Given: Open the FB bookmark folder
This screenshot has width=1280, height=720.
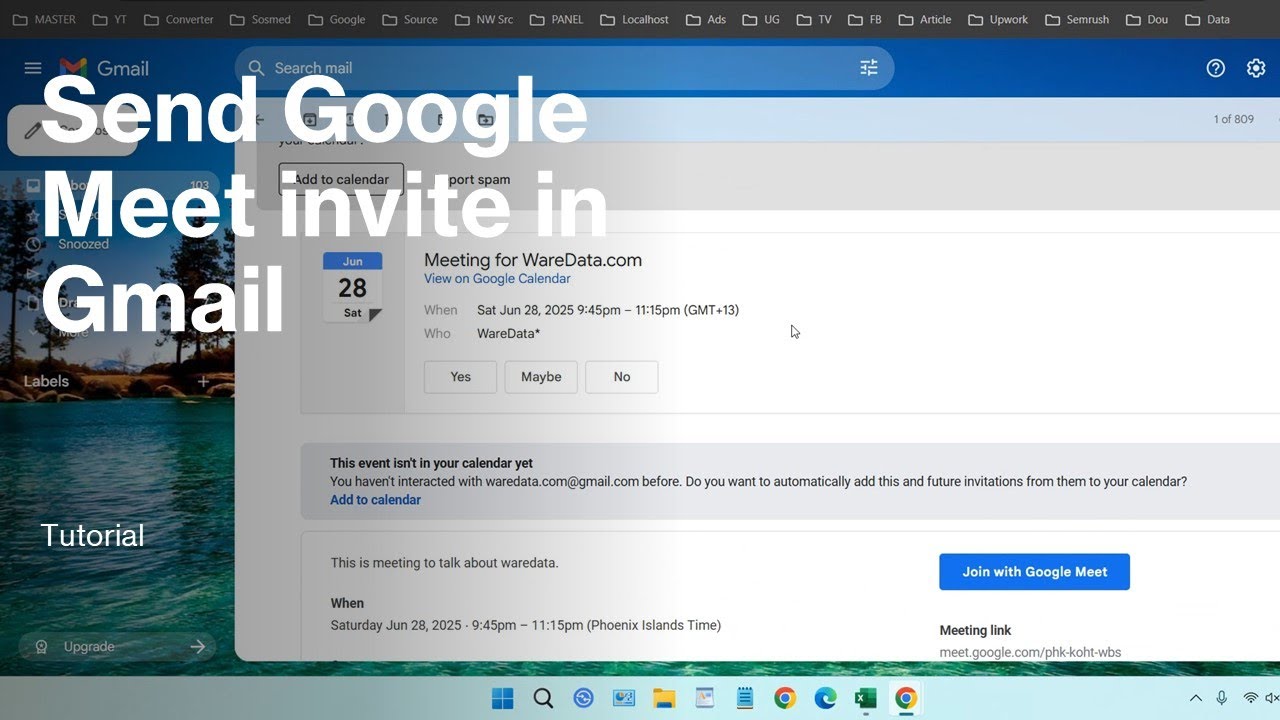Looking at the screenshot, I should [x=865, y=19].
